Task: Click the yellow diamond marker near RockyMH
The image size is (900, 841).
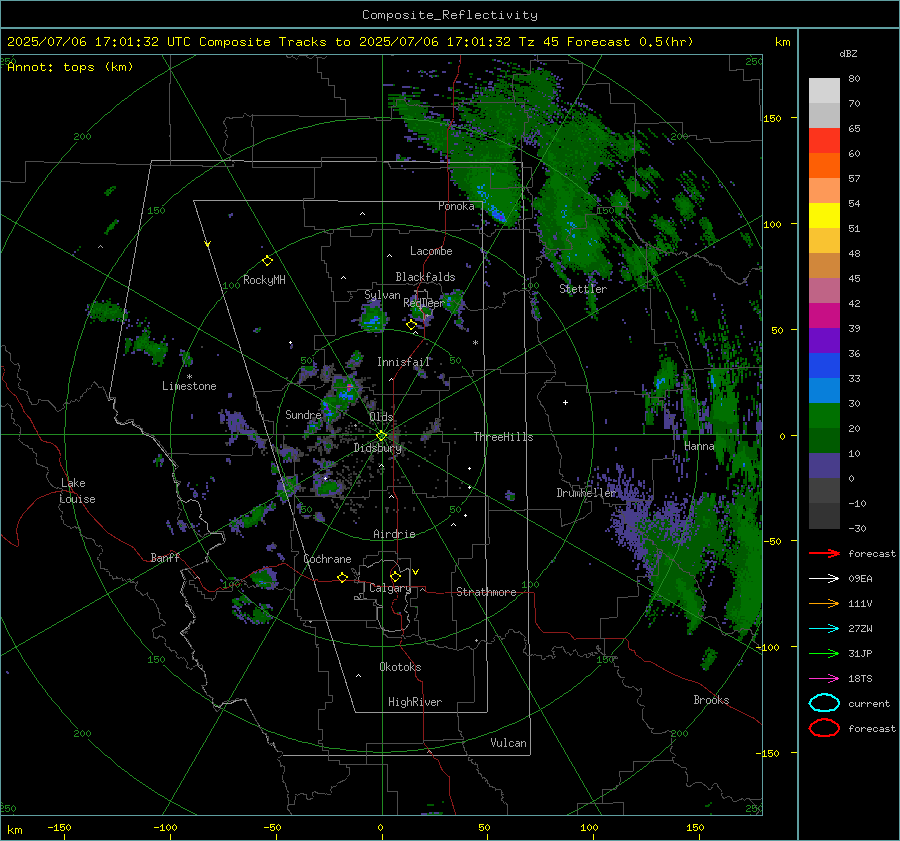Action: [267, 261]
